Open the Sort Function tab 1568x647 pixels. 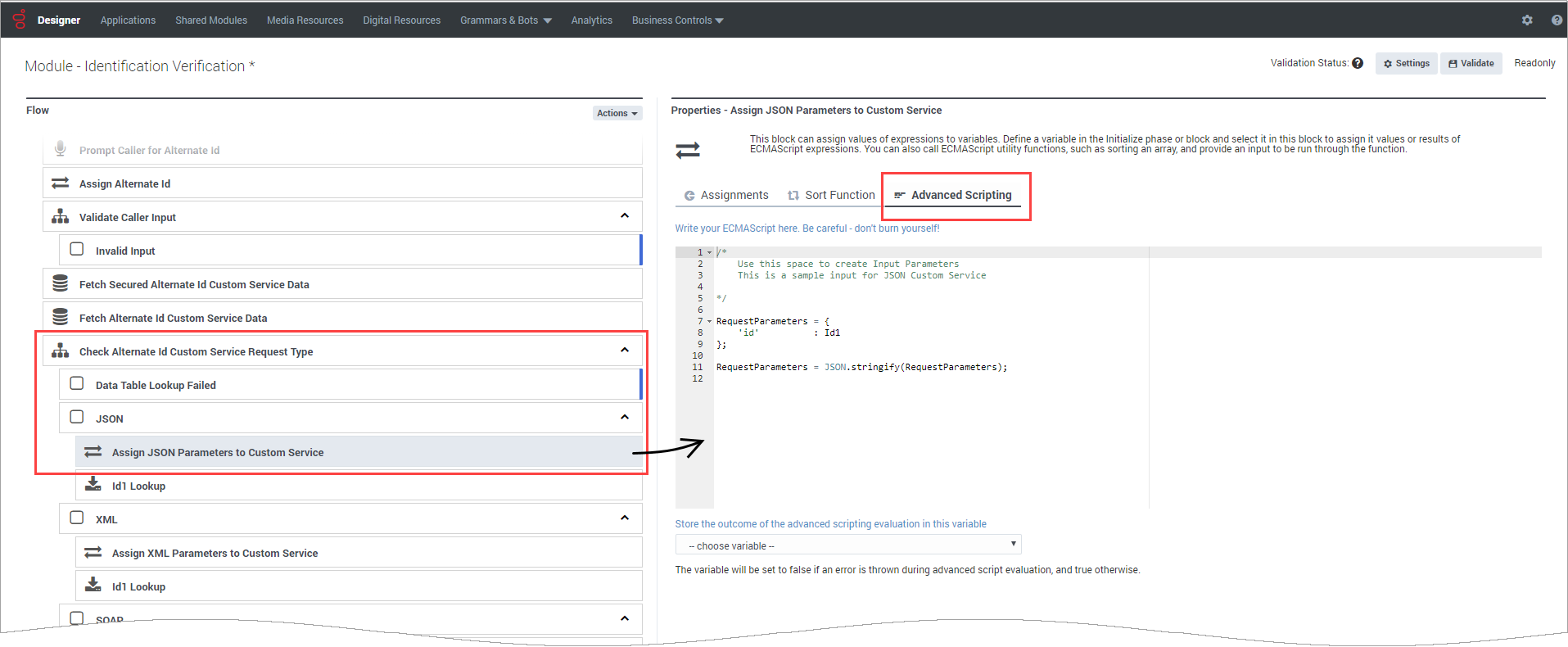(831, 195)
